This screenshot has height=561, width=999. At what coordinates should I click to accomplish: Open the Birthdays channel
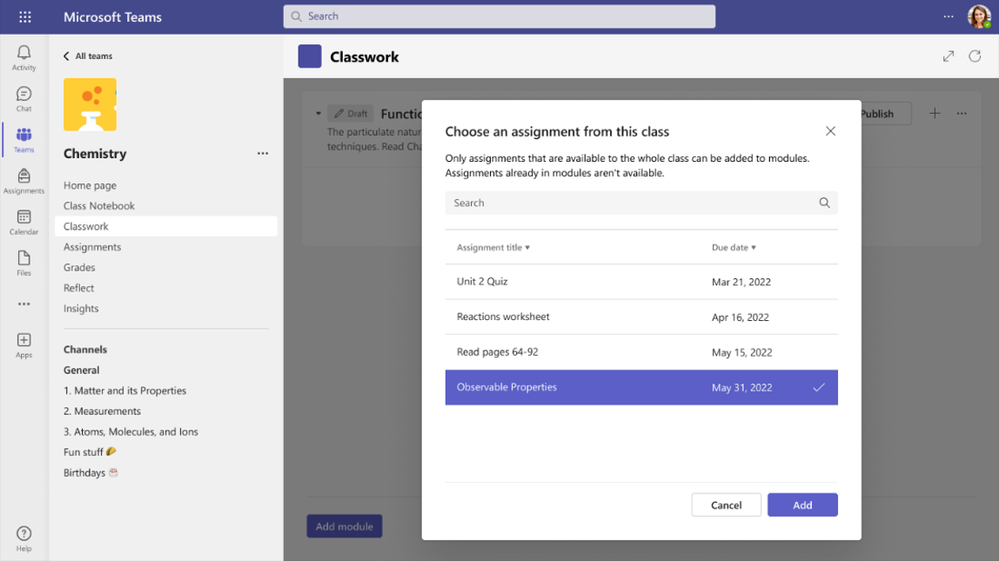coord(90,472)
